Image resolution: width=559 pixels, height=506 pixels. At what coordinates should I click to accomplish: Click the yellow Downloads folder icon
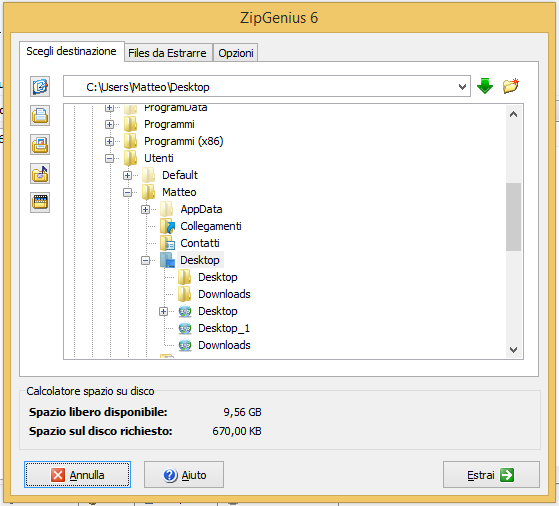pyautogui.click(x=185, y=294)
